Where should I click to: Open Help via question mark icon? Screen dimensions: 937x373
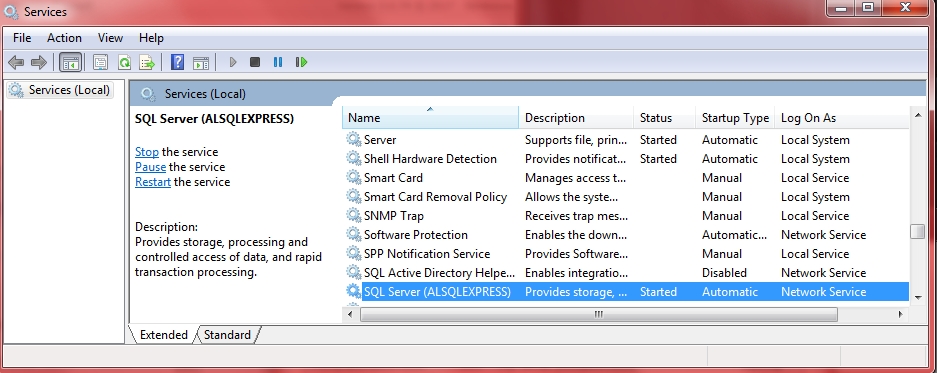pos(177,62)
